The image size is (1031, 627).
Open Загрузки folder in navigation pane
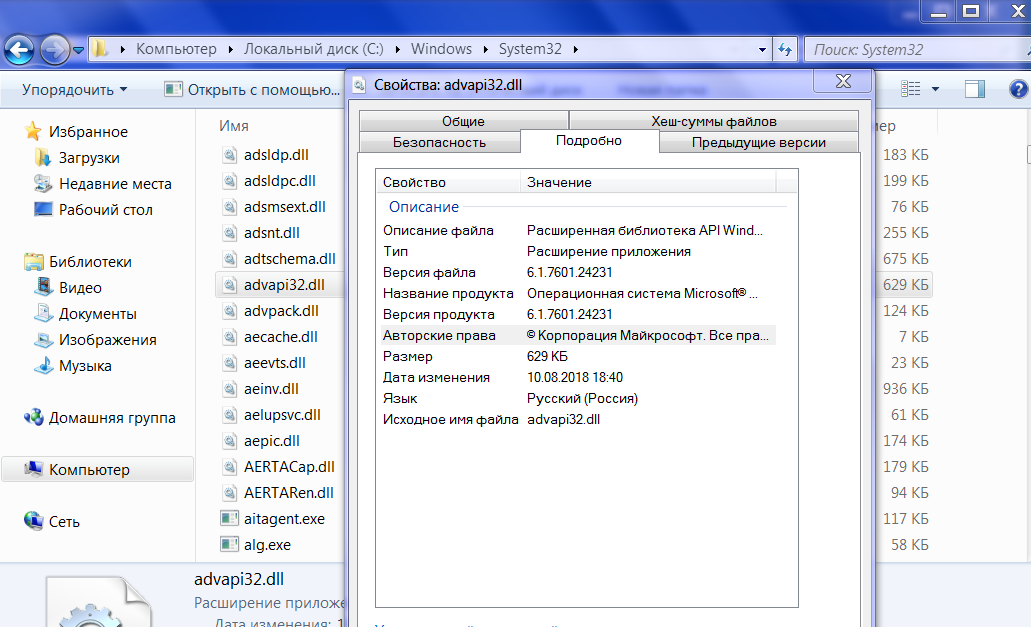click(88, 158)
